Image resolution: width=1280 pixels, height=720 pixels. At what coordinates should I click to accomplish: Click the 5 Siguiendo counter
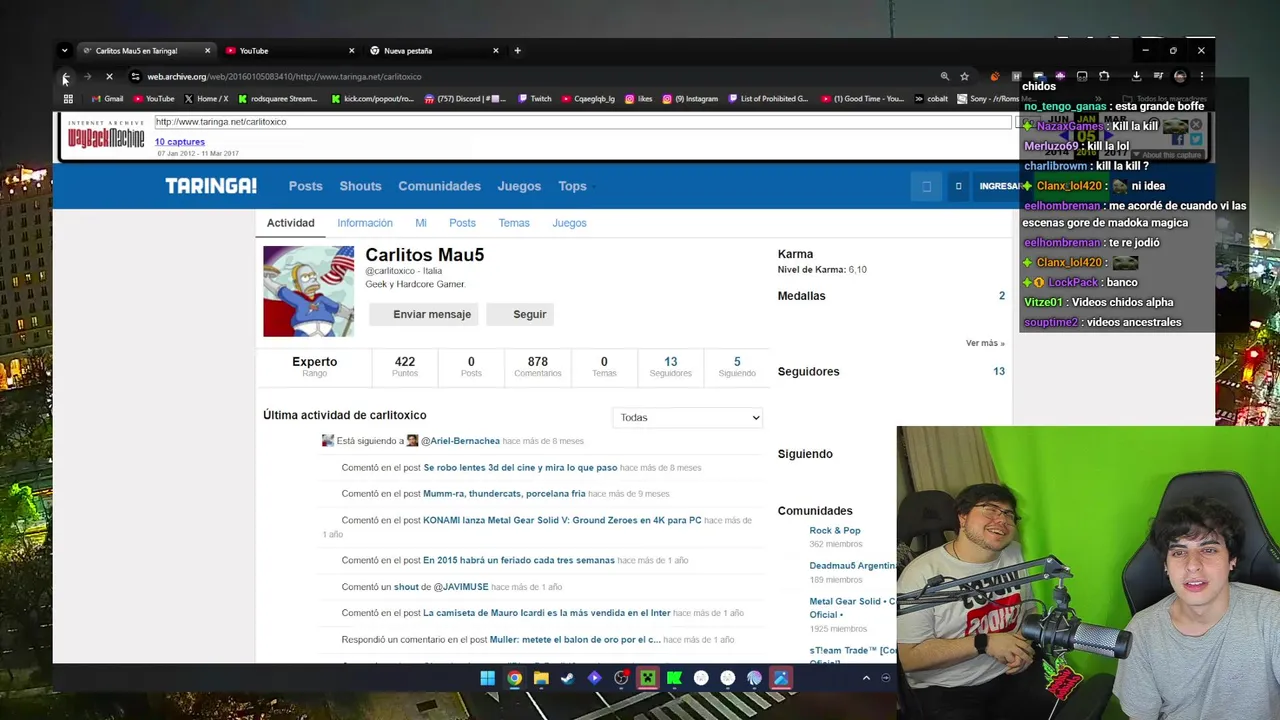point(737,366)
